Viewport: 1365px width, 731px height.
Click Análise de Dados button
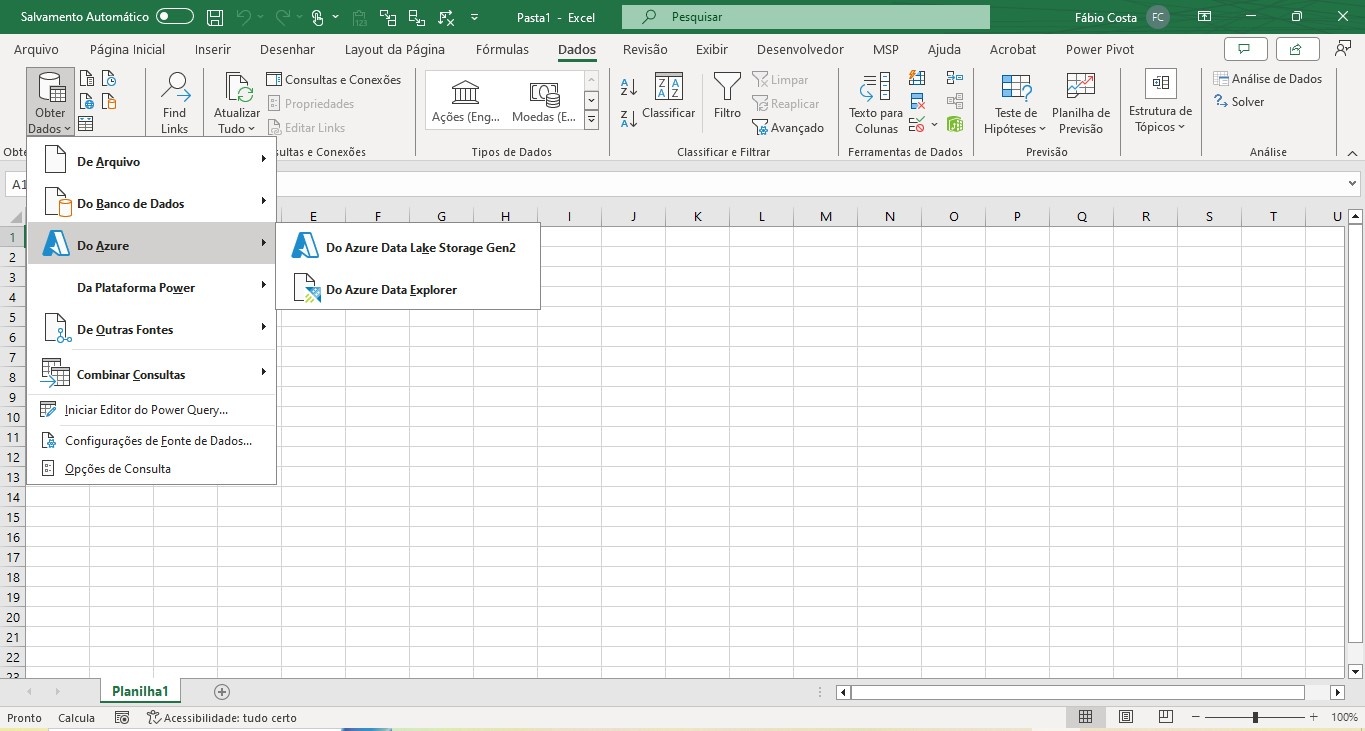click(x=1267, y=79)
